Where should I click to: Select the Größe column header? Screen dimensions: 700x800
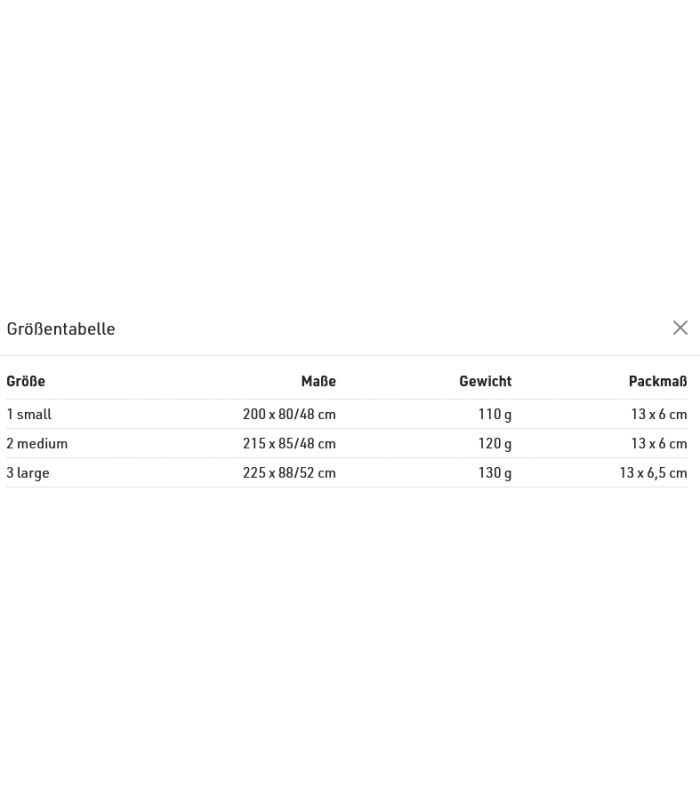26,381
